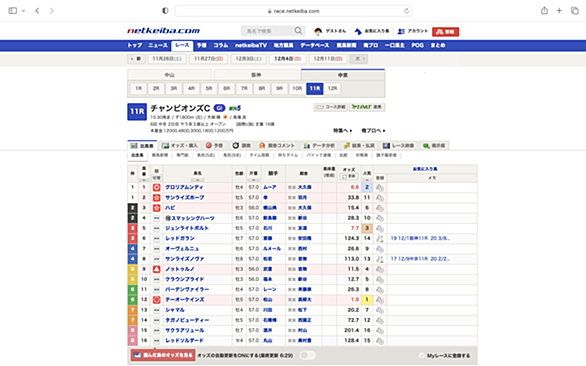This screenshot has width=586, height=366.
Task: Switch to the データ分析 tab
Action: click(320, 145)
